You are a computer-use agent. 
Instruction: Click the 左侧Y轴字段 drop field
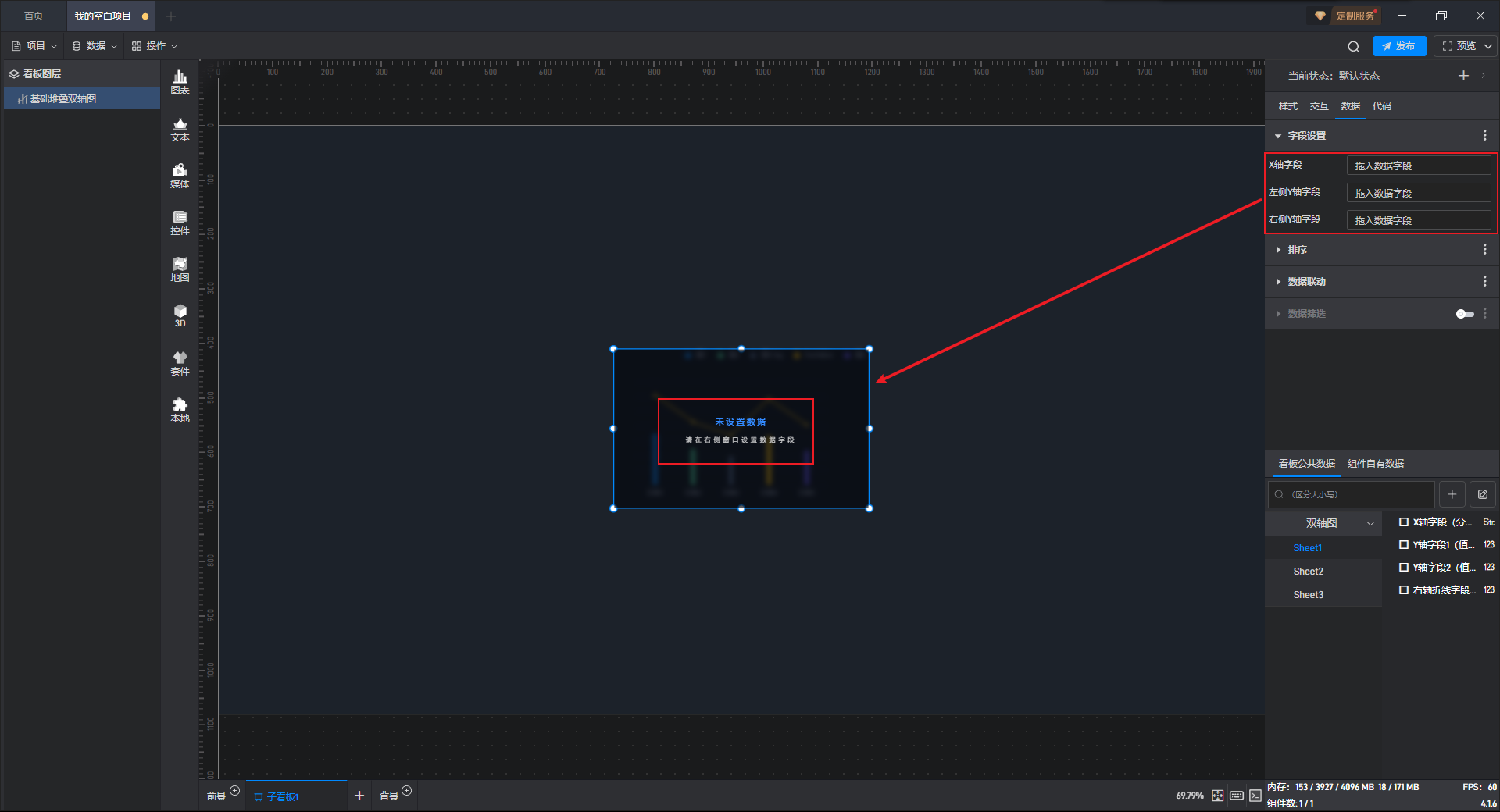[x=1419, y=193]
